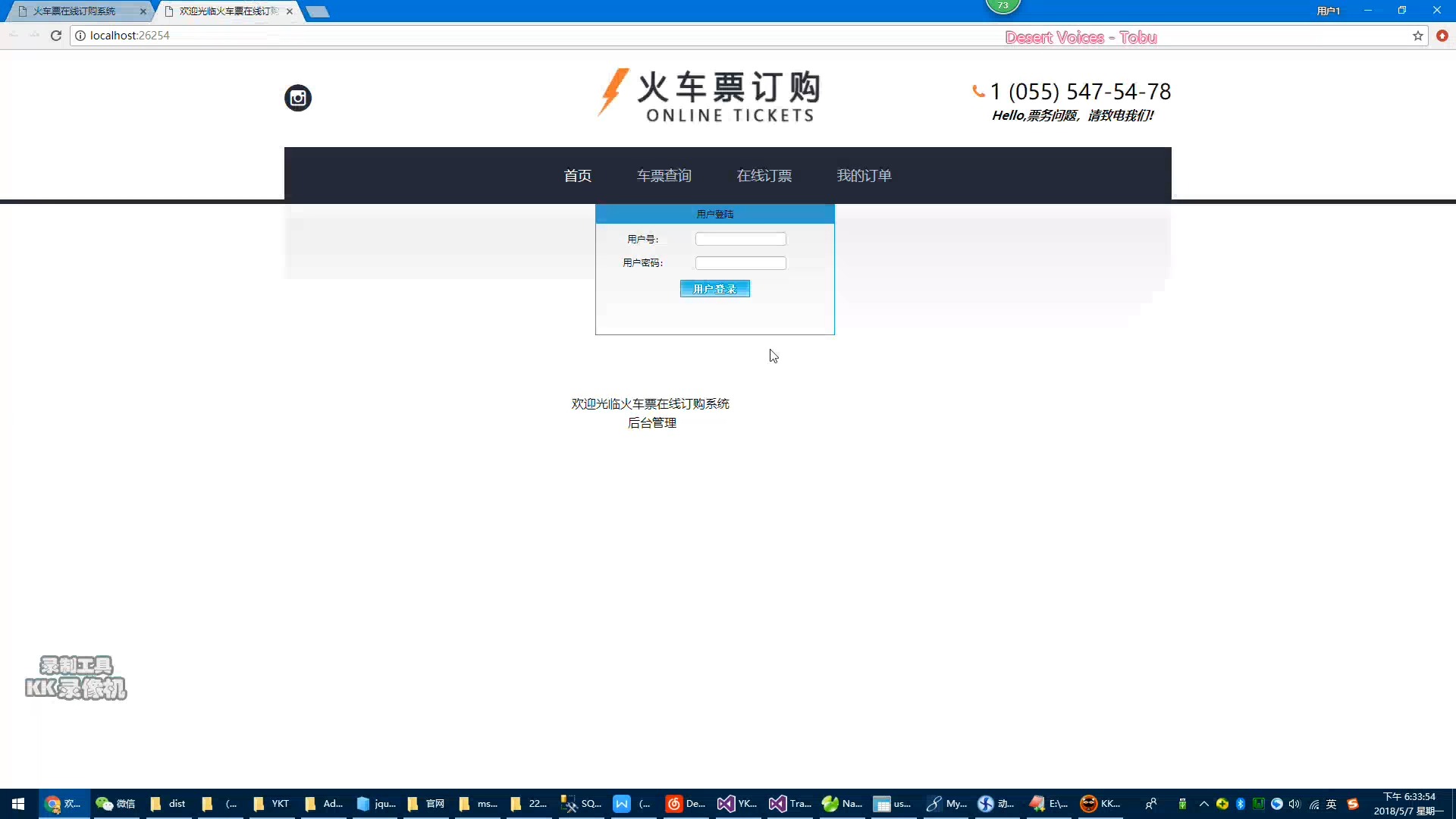Image resolution: width=1456 pixels, height=819 pixels.
Task: Click the red extension icon beside the bookmark star
Action: tap(1442, 36)
